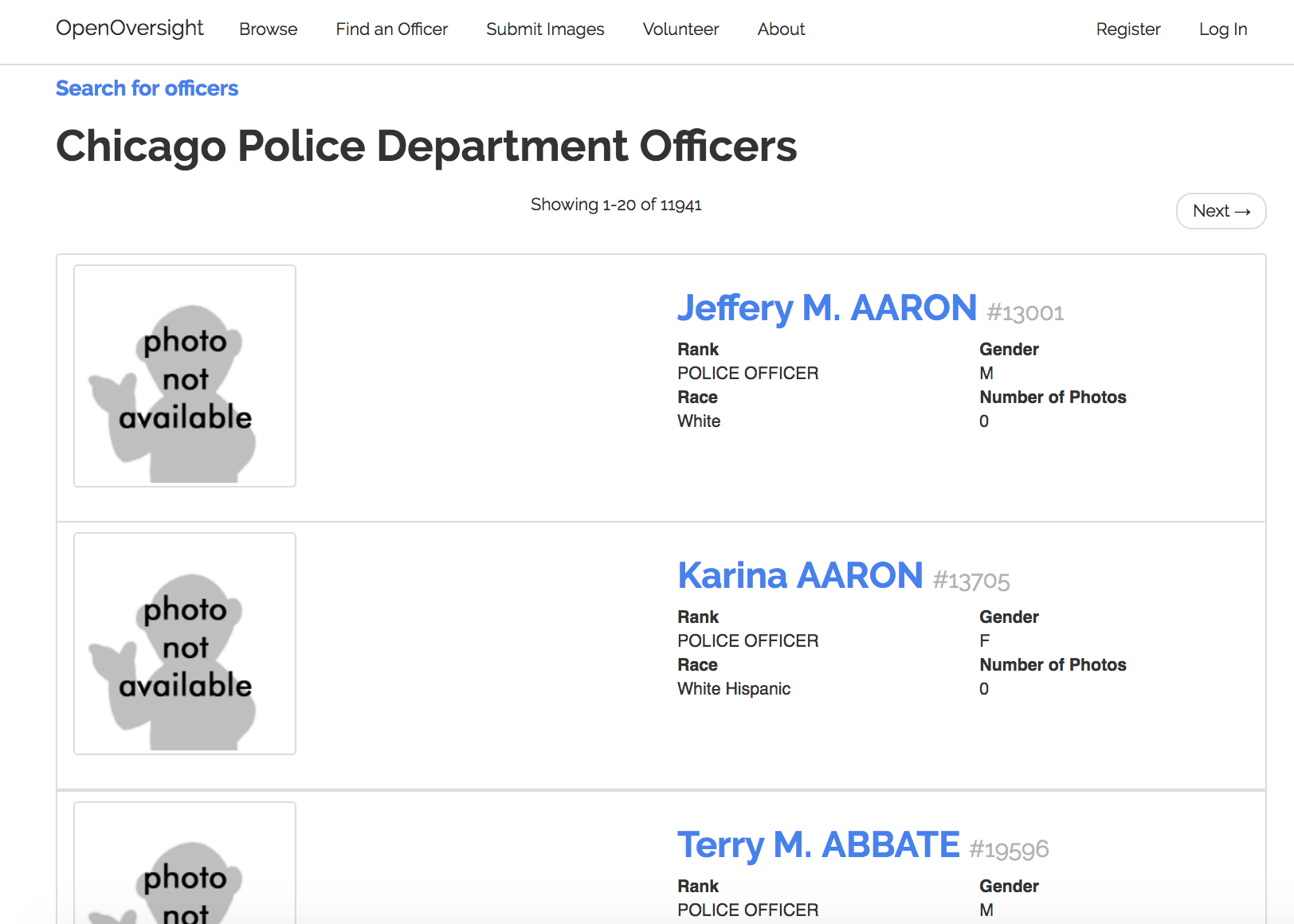Screen dimensions: 1294x924
Task: Open the Submit Images page
Action: tap(545, 29)
